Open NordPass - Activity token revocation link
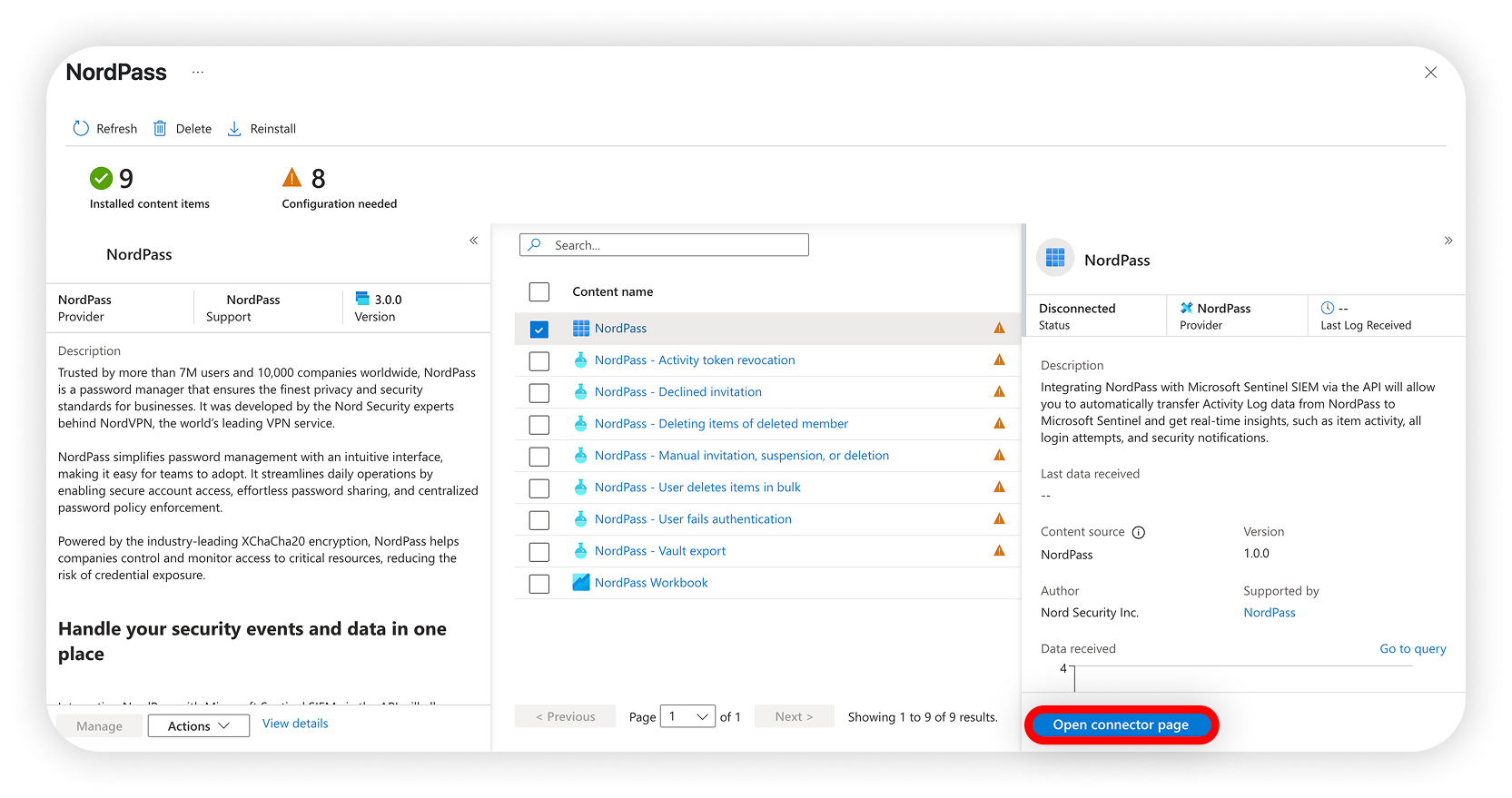 695,360
